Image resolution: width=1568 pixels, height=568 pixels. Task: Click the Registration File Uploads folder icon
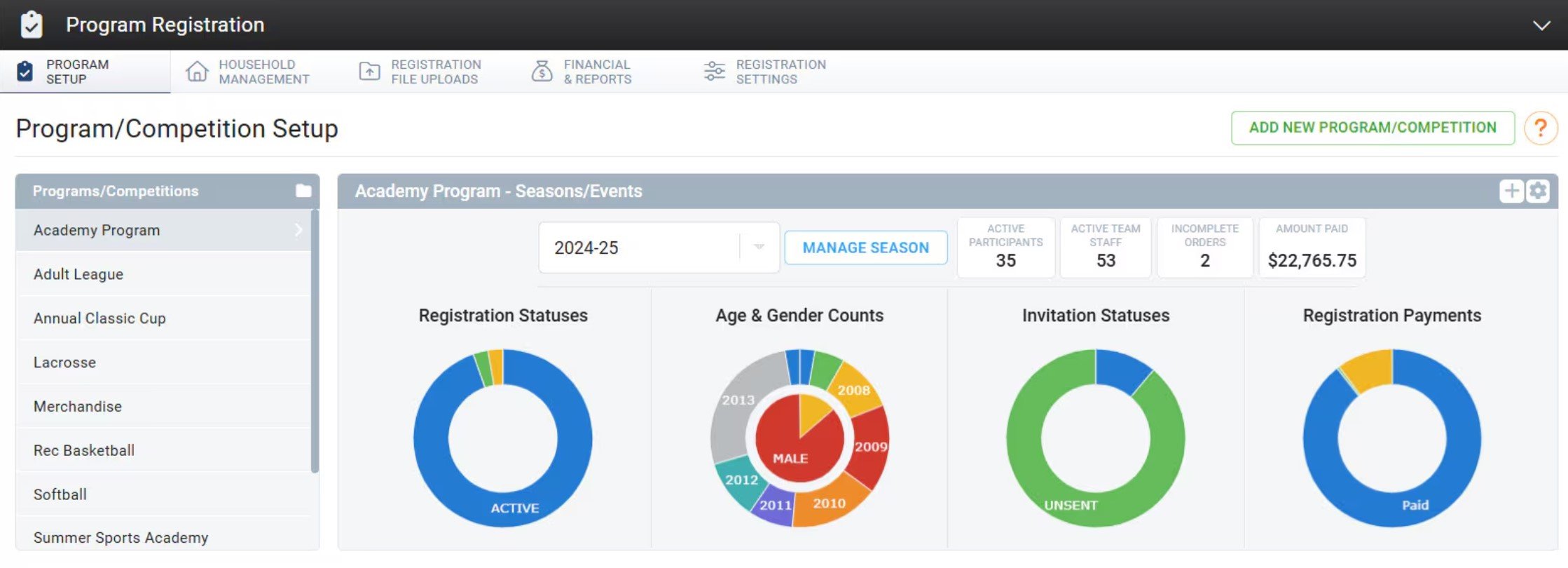pyautogui.click(x=369, y=72)
